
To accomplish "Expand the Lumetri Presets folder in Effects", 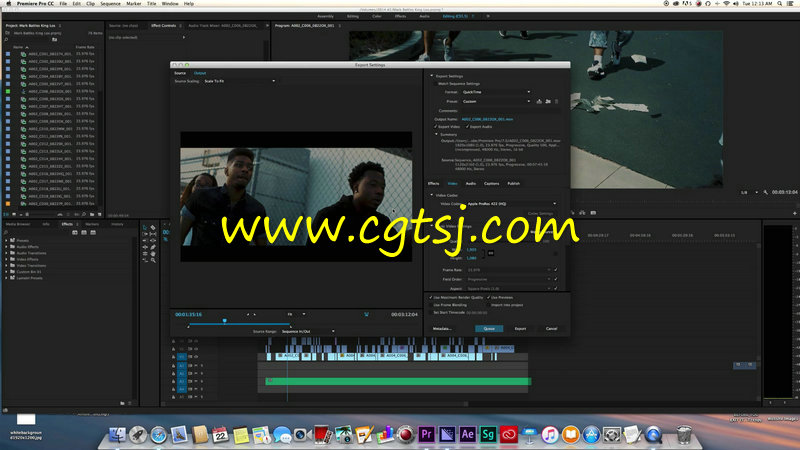I will 7,278.
